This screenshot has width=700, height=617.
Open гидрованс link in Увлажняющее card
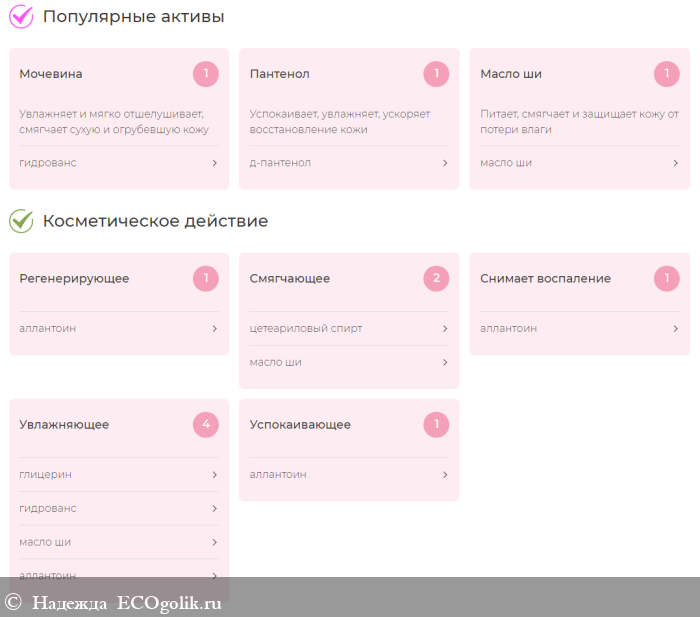tap(48, 509)
